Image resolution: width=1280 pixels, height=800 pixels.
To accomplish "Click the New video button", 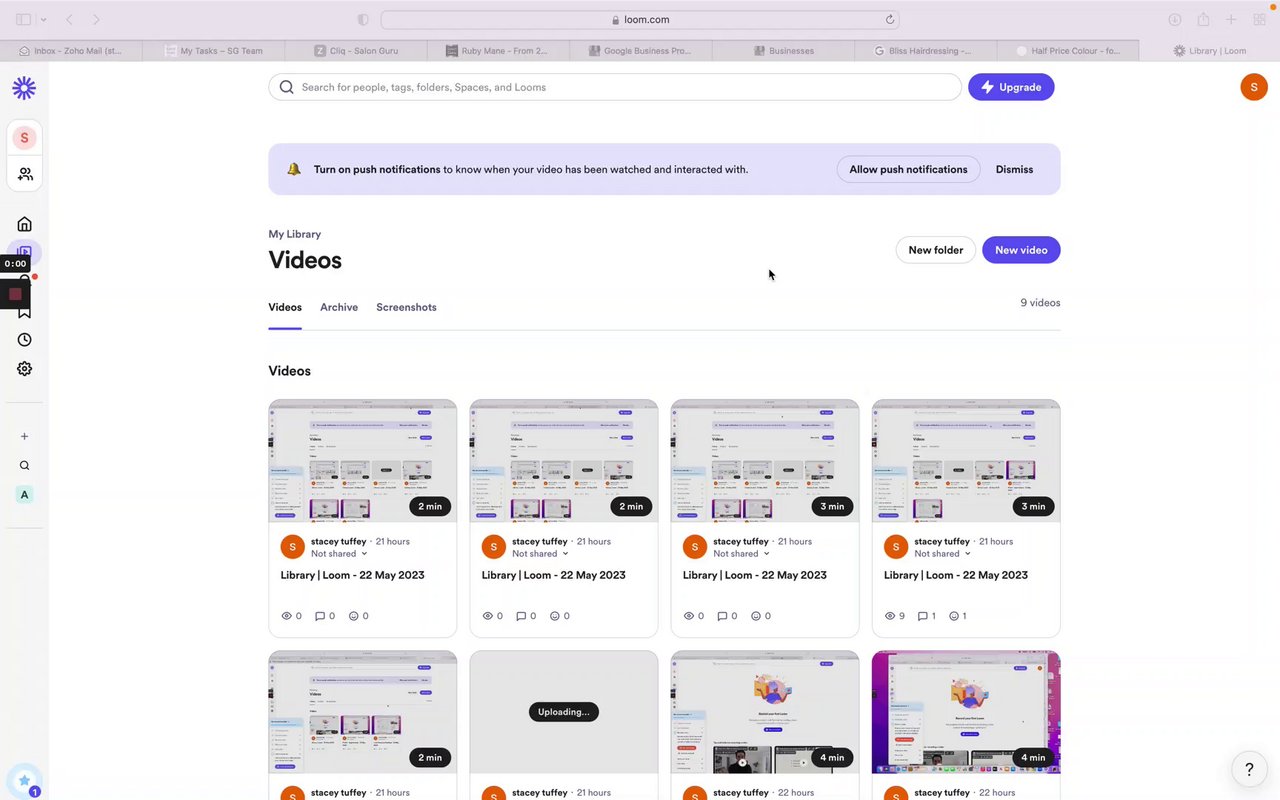I will pyautogui.click(x=1021, y=250).
